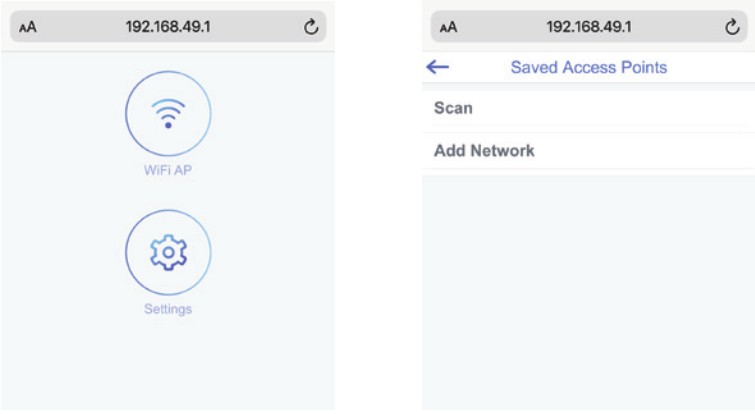Click empty row space right of Add Network
755x414 pixels.
click(x=650, y=151)
